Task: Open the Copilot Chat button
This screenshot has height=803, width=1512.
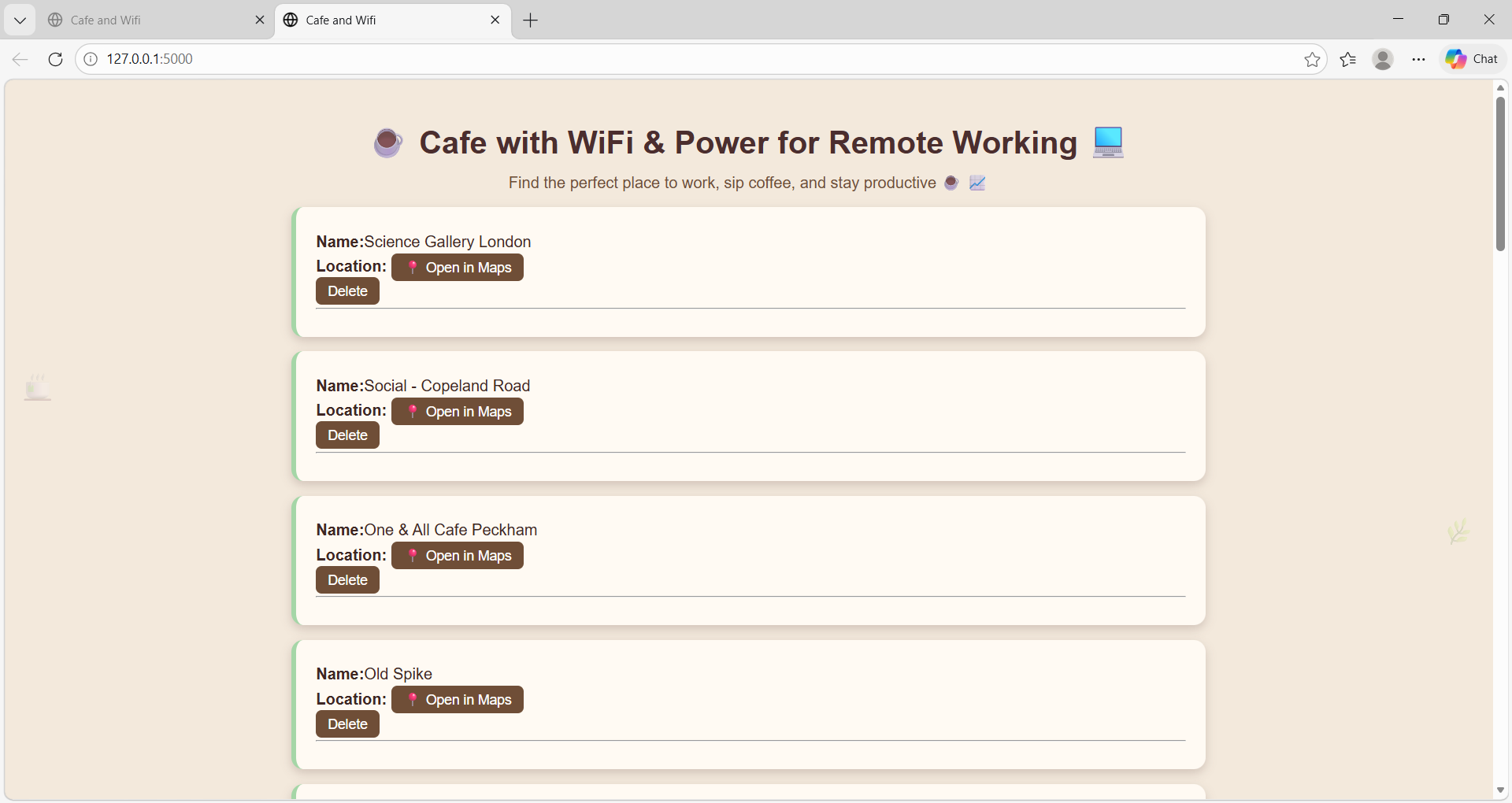Action: [x=1473, y=59]
